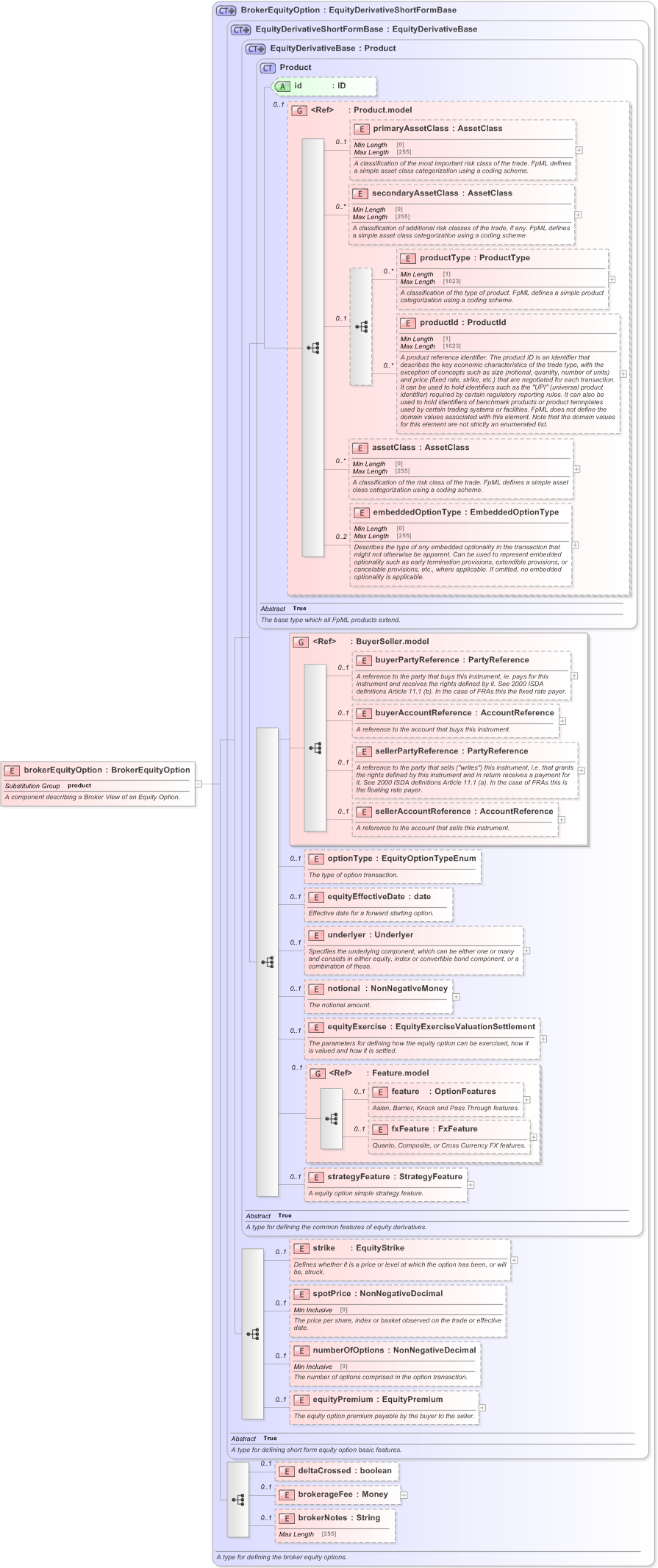
Task: Click the group icon of BuyerSeller.model
Action: click(301, 642)
